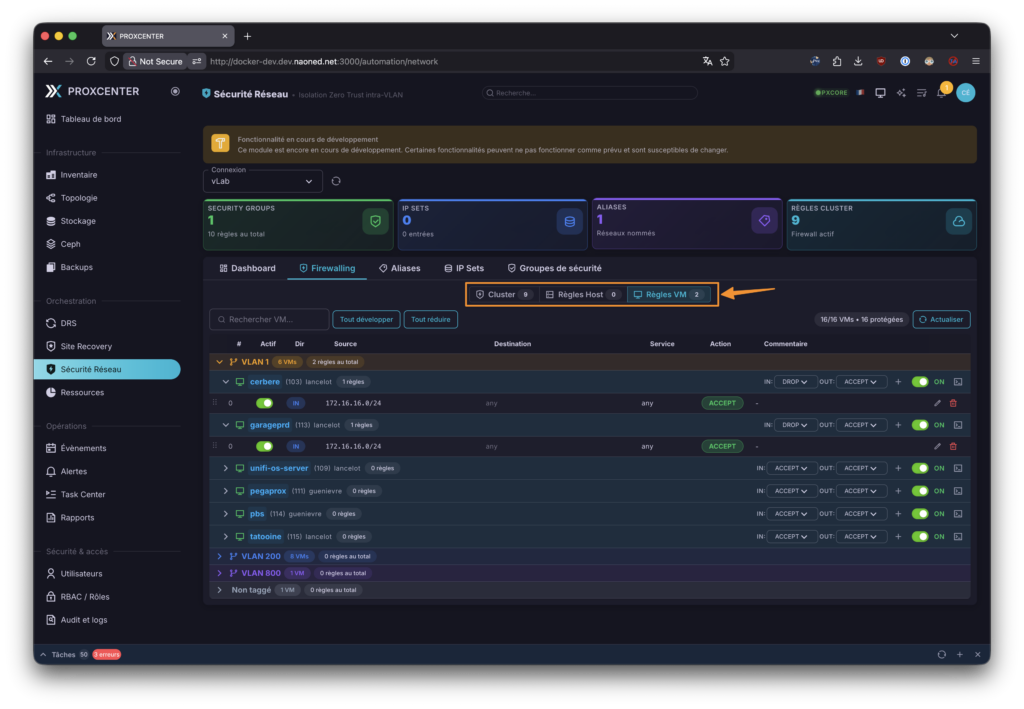Click the French flag language icon
This screenshot has width=1024, height=709.
tap(859, 93)
